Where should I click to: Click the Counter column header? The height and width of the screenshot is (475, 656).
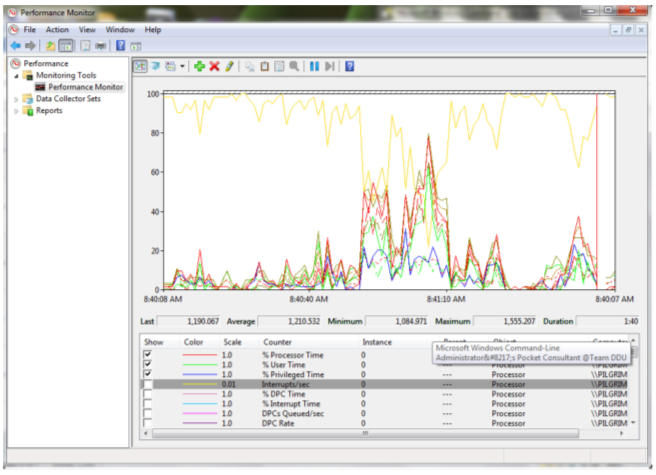[x=277, y=342]
